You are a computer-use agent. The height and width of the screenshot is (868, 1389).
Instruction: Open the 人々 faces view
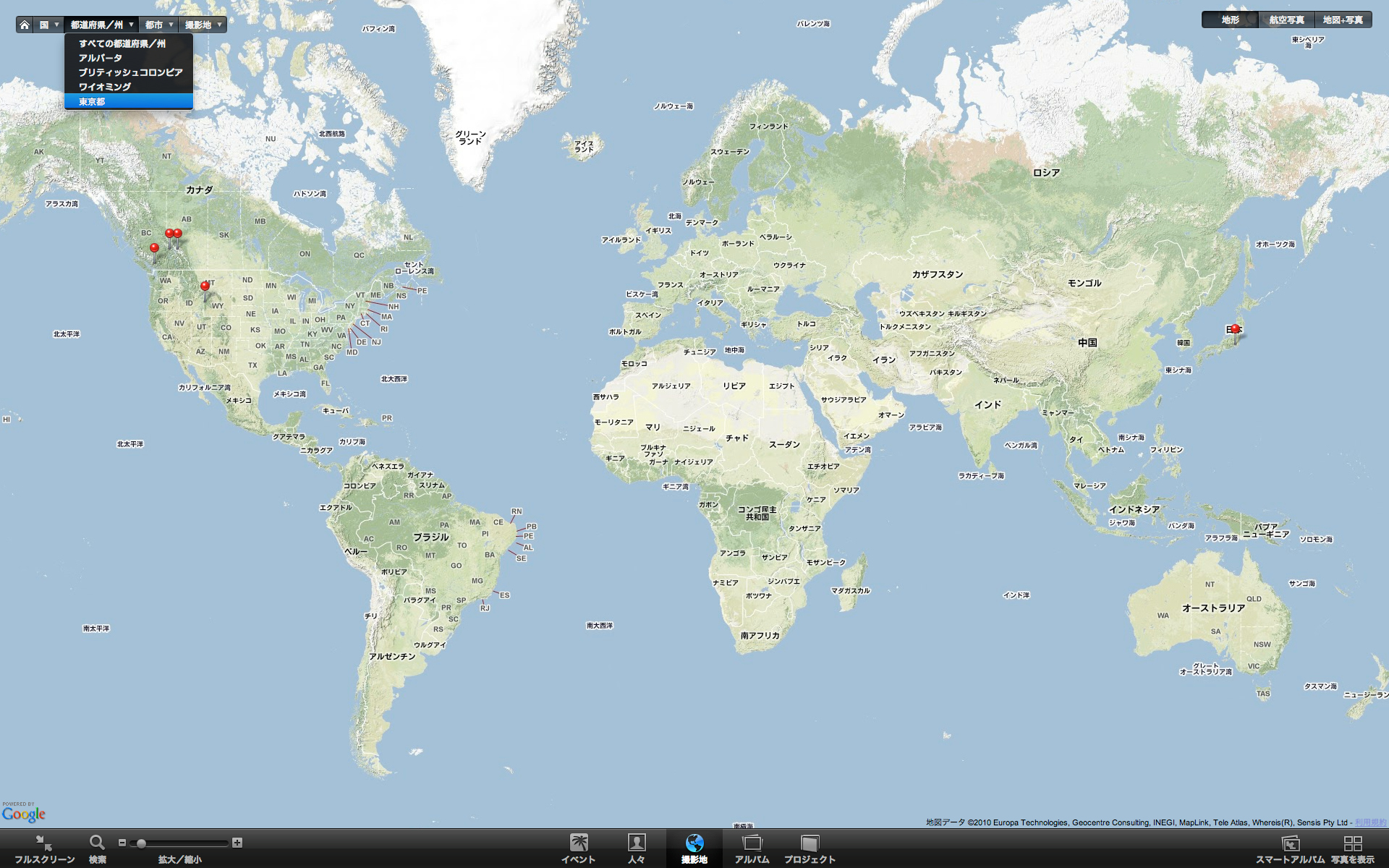click(x=637, y=843)
